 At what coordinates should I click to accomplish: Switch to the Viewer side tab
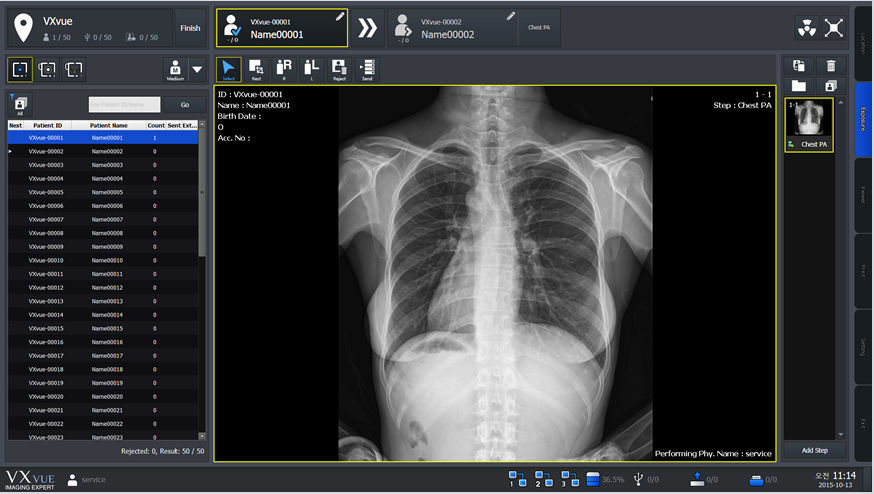pyautogui.click(x=863, y=195)
